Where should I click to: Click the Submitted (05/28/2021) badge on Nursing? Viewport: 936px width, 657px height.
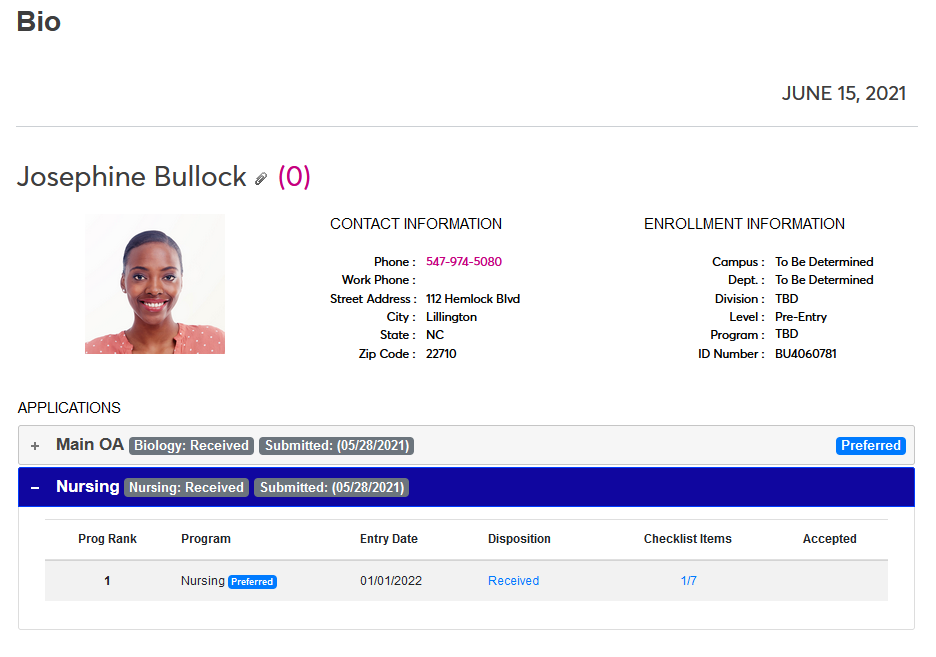coord(331,487)
